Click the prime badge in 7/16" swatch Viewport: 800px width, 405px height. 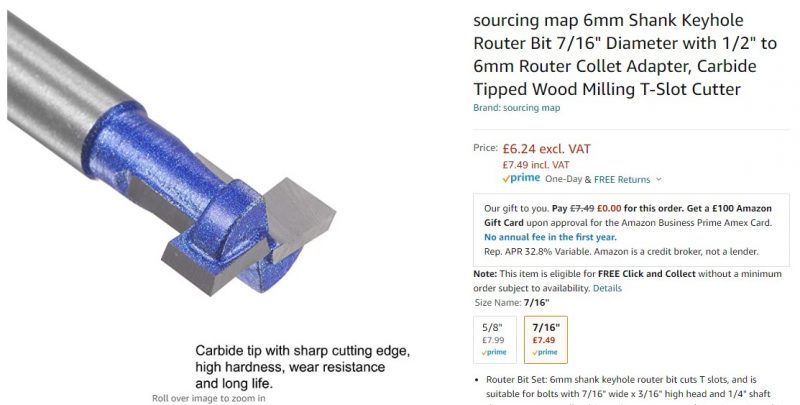(545, 352)
